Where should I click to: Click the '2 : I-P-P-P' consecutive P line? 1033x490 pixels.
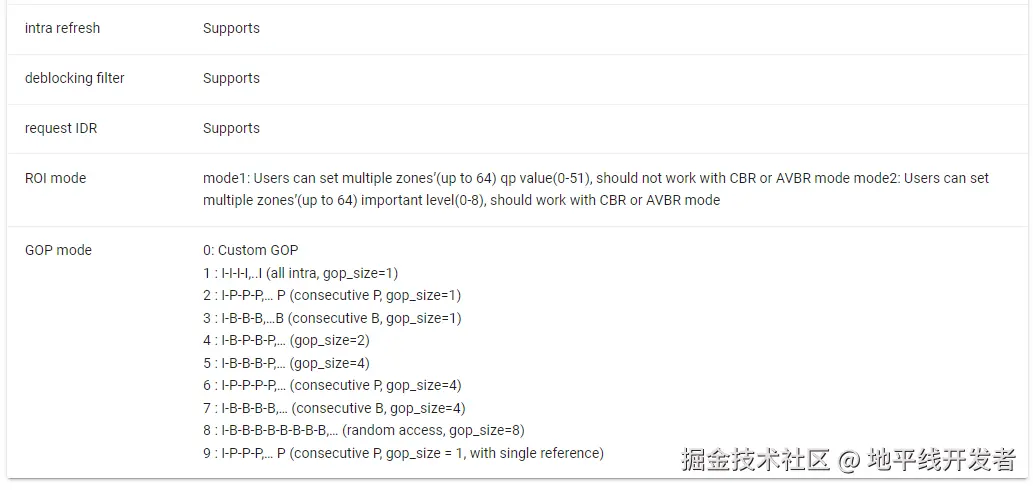[x=331, y=295]
